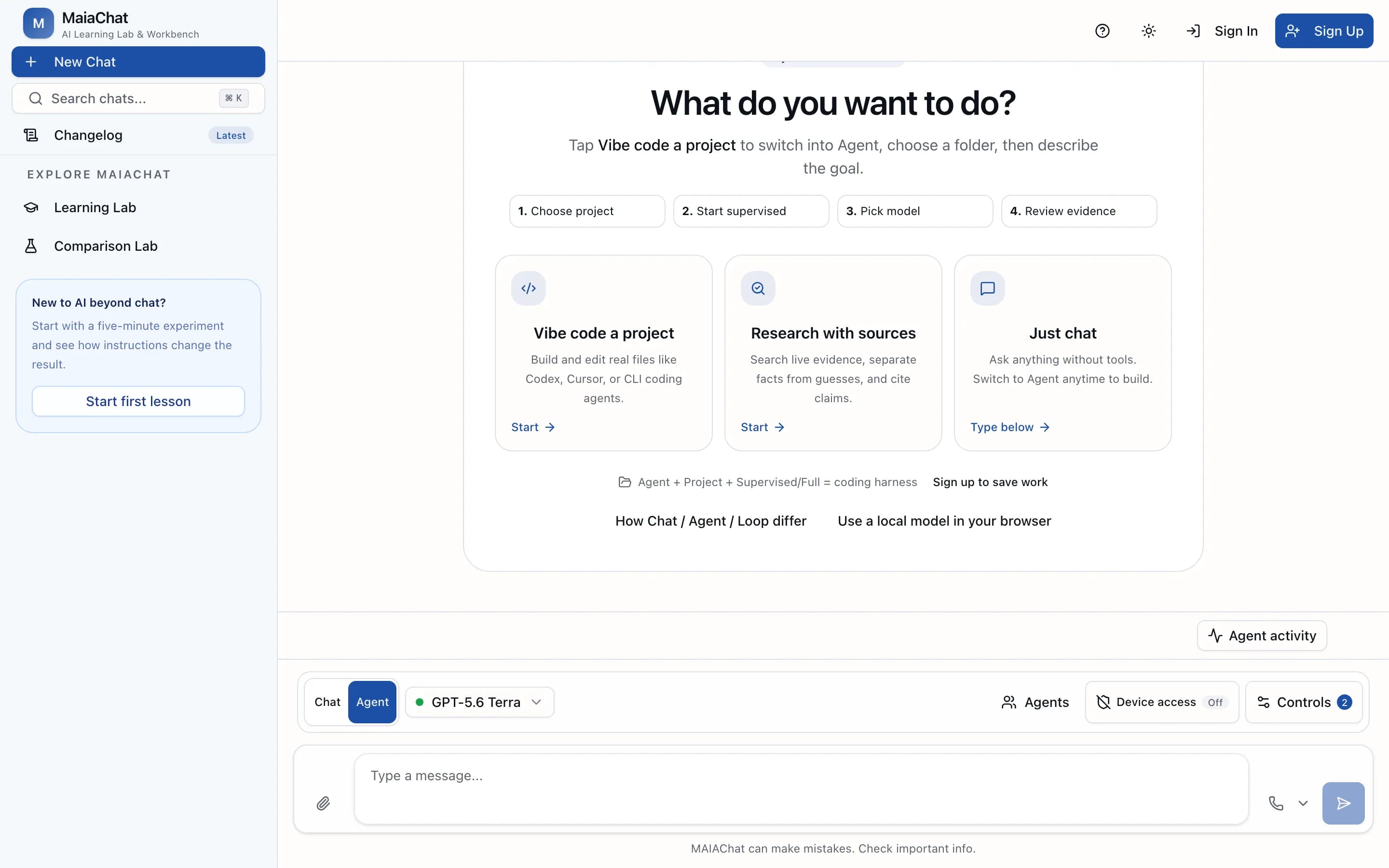Click the Changelog scroll icon
1389x868 pixels.
[31, 135]
